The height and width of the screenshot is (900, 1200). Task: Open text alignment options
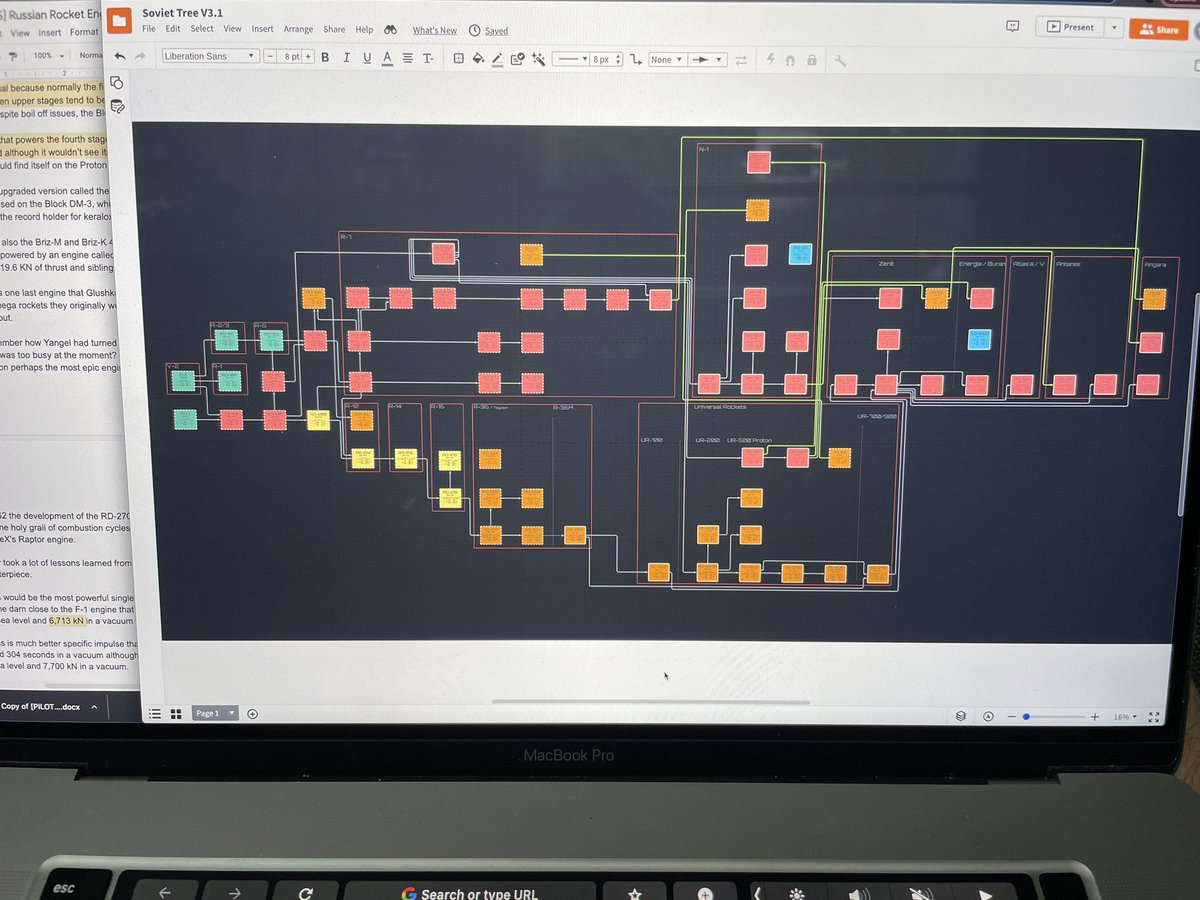[x=406, y=58]
